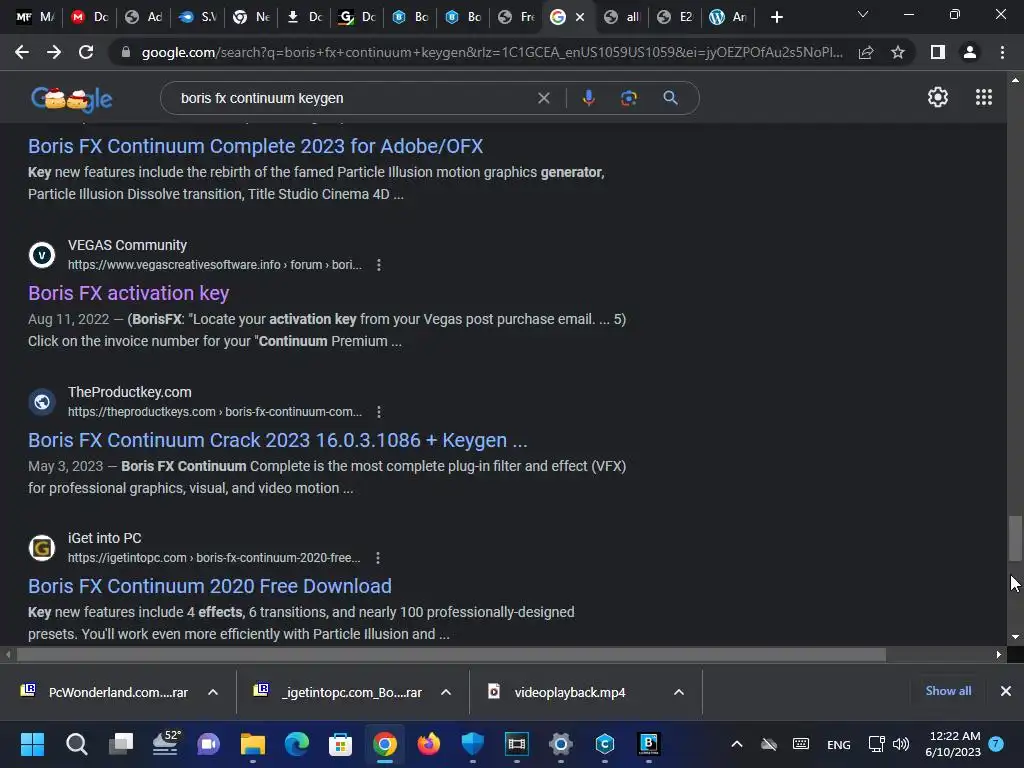Image resolution: width=1024 pixels, height=768 pixels.
Task: Open Boris FX Continuum Crack 2023 result
Action: coord(278,440)
